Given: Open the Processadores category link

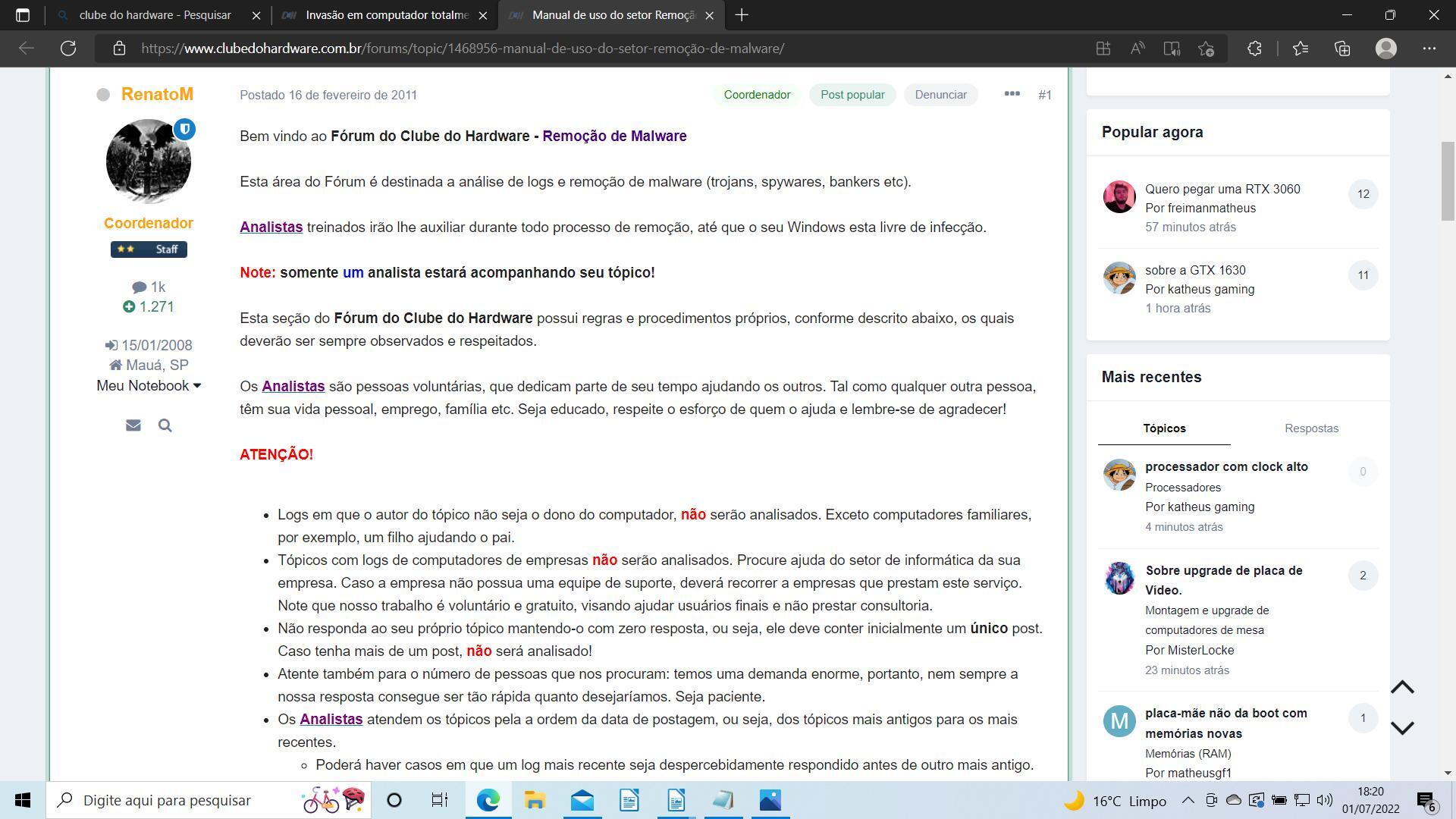Looking at the screenshot, I should (x=1182, y=488).
